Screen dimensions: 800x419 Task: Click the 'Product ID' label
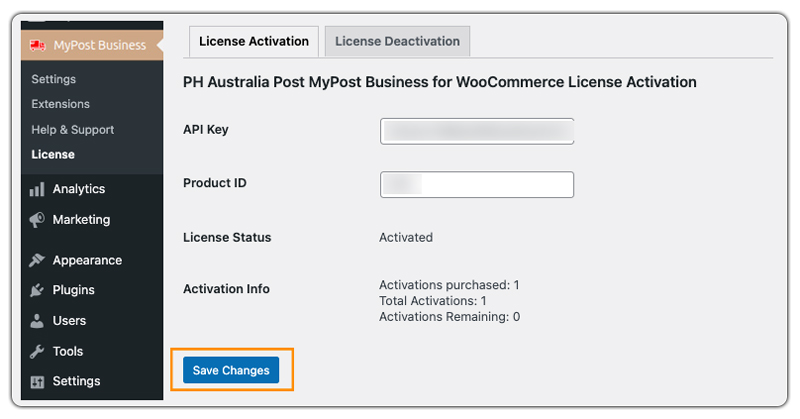pos(215,183)
